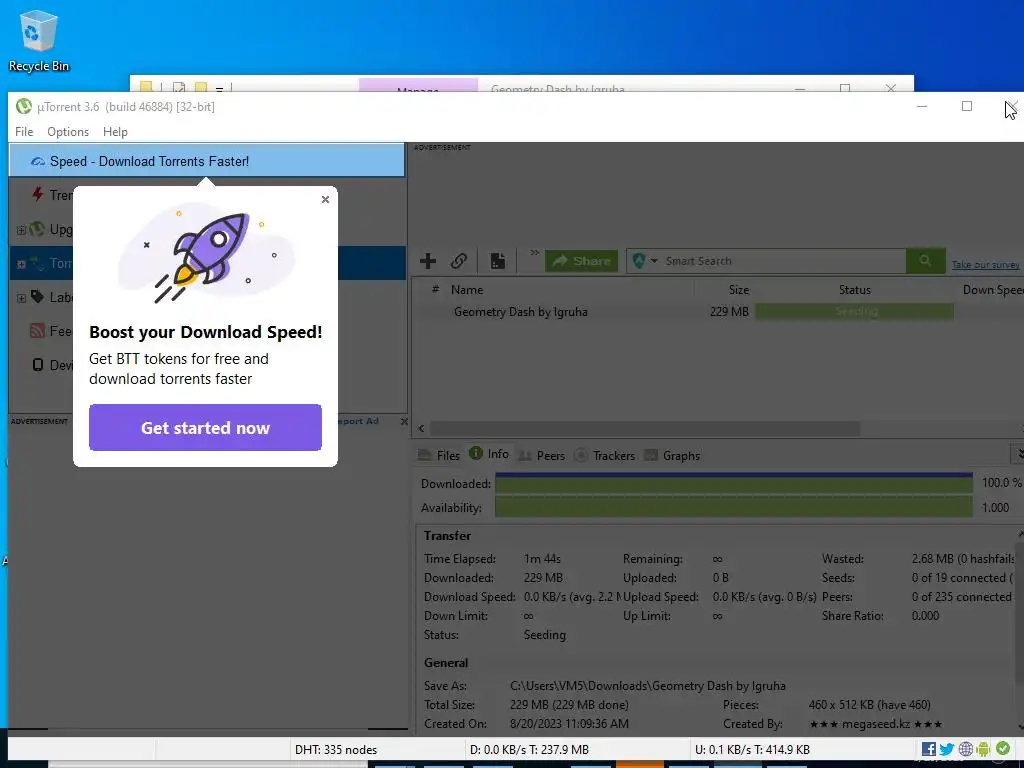Click the Devices phone icon in sidebar
The image size is (1024, 768).
(x=38, y=364)
